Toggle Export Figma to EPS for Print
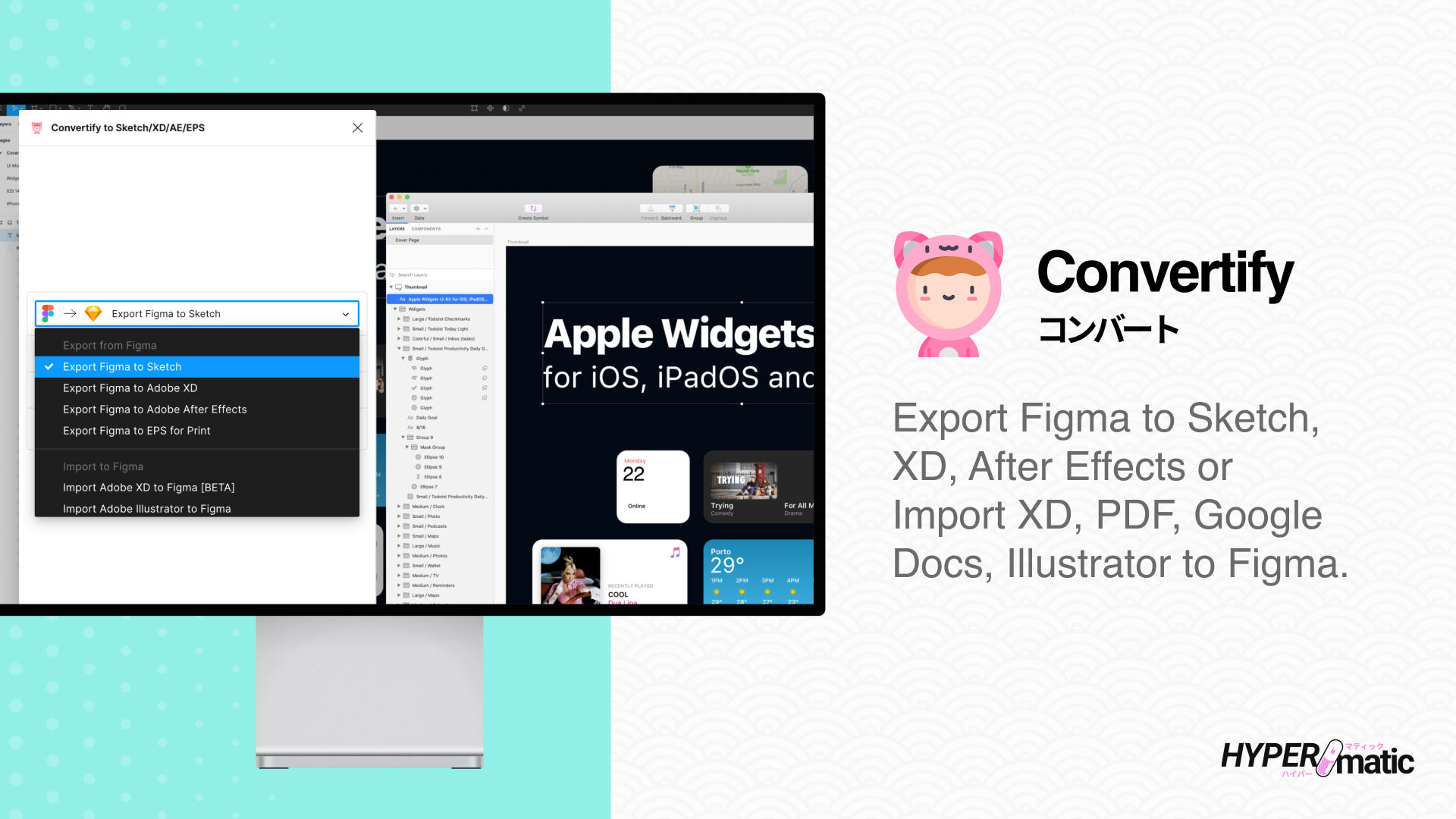The image size is (1456, 819). (136, 430)
